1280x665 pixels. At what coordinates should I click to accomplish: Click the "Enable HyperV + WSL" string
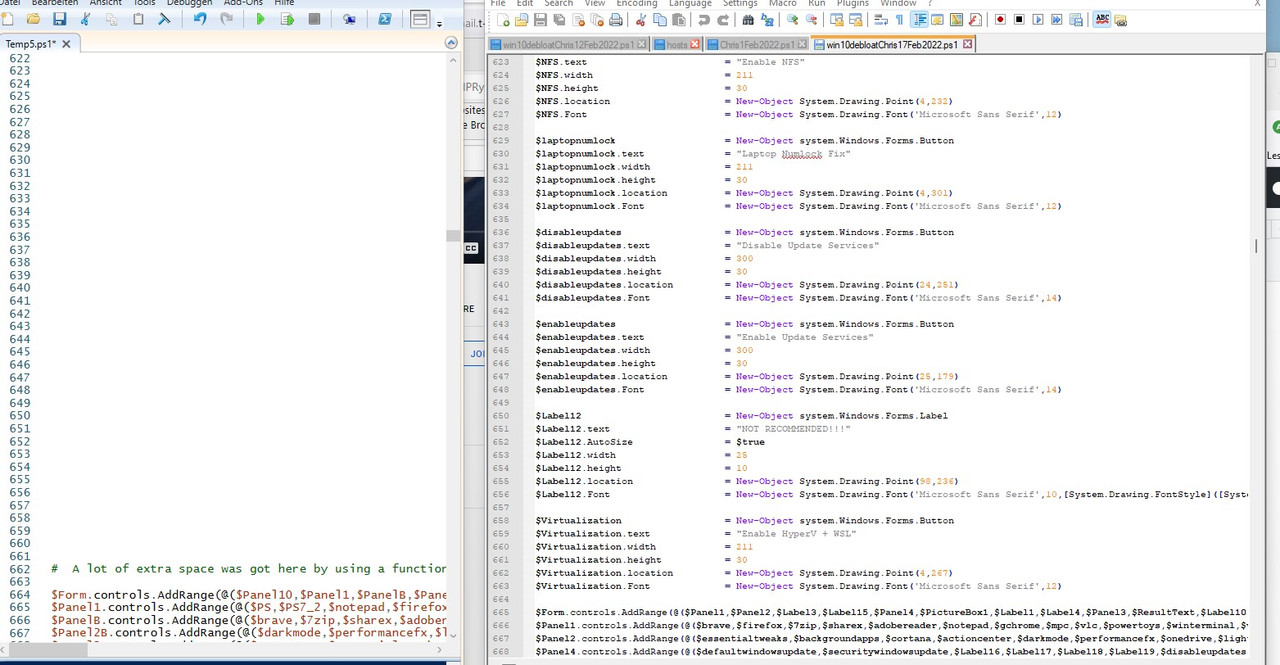tap(796, 534)
